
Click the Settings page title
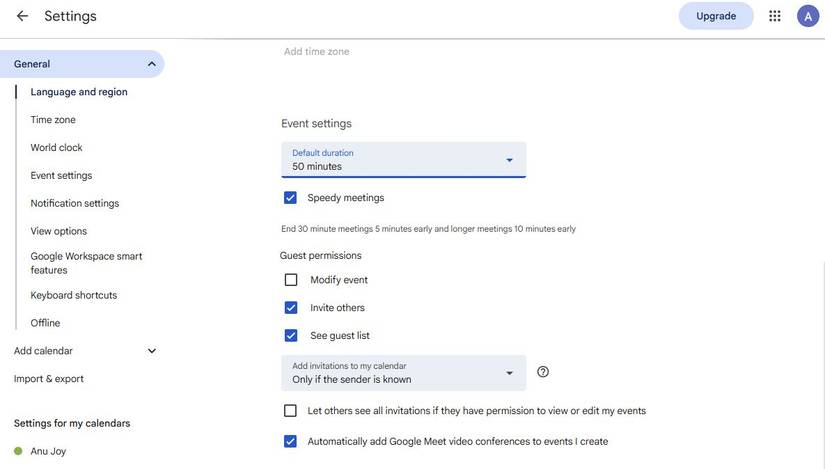click(71, 16)
